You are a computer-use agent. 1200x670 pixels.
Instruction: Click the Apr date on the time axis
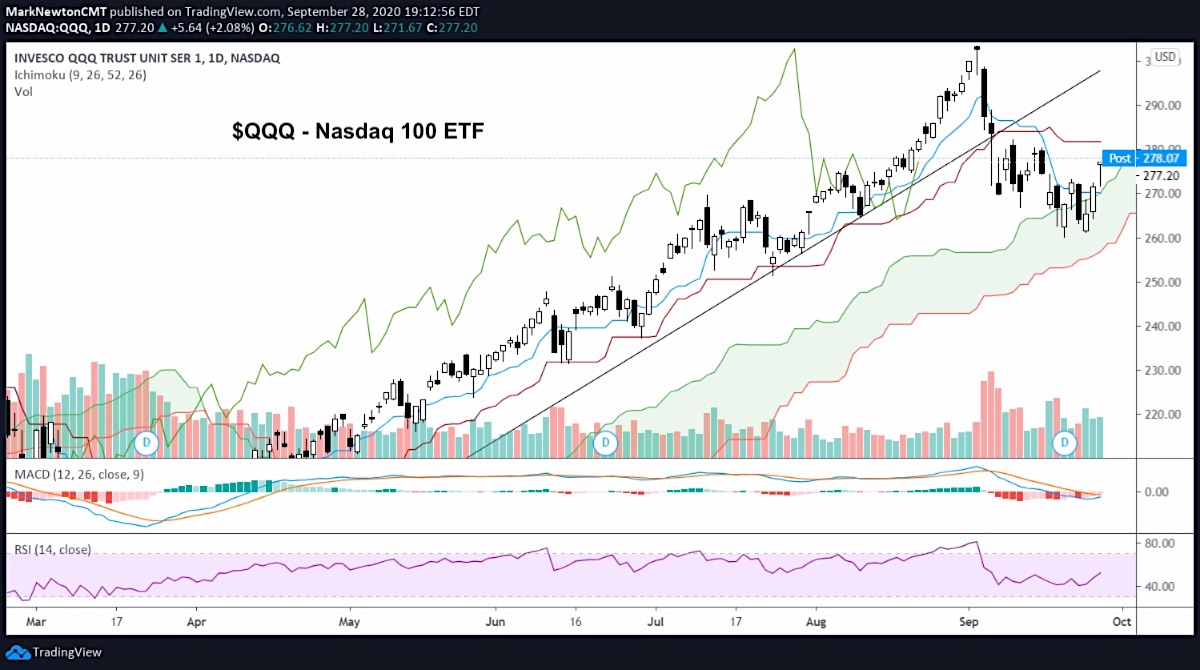tap(195, 620)
